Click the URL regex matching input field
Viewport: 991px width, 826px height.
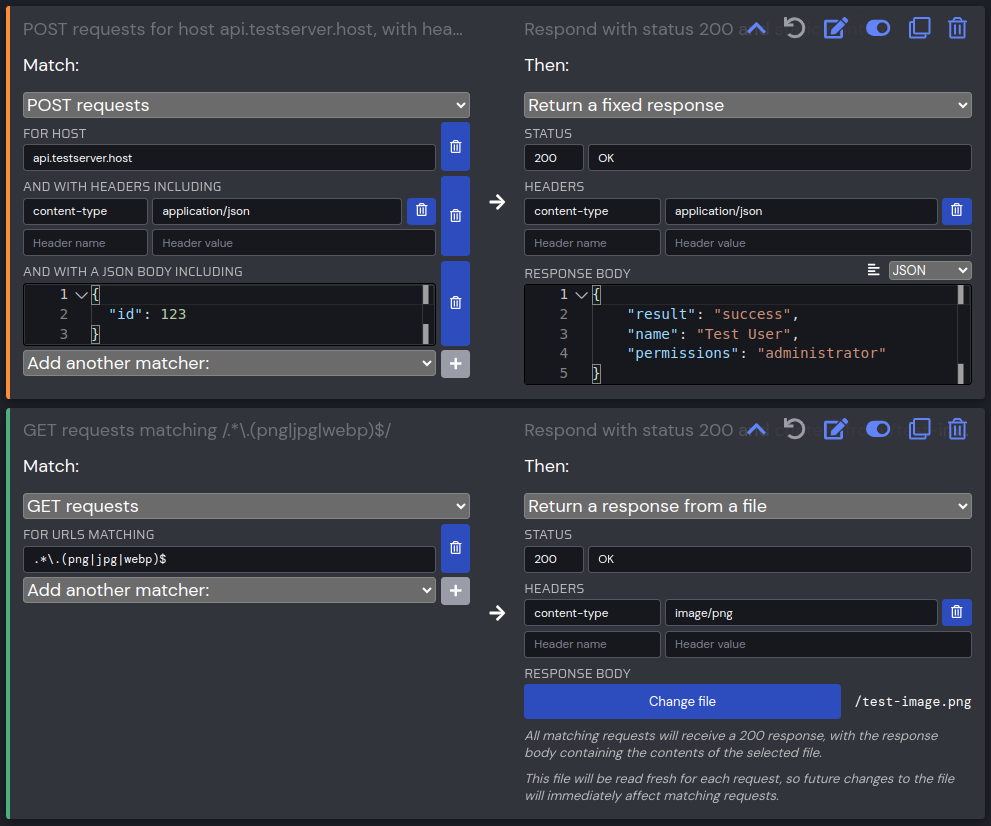point(229,559)
